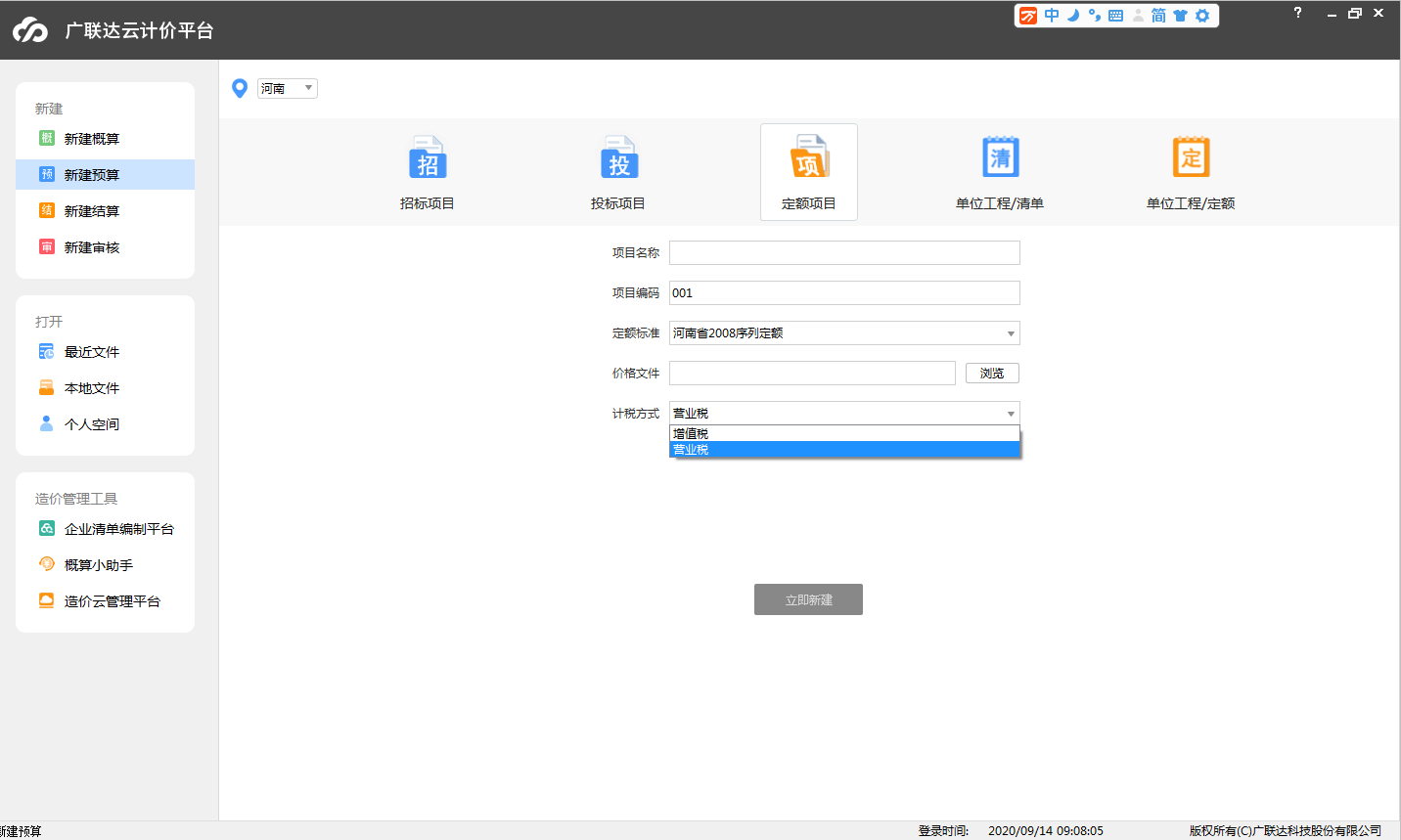Click the 登录时间 text in status bar
Viewport: 1401px width, 840px height.
point(943,831)
